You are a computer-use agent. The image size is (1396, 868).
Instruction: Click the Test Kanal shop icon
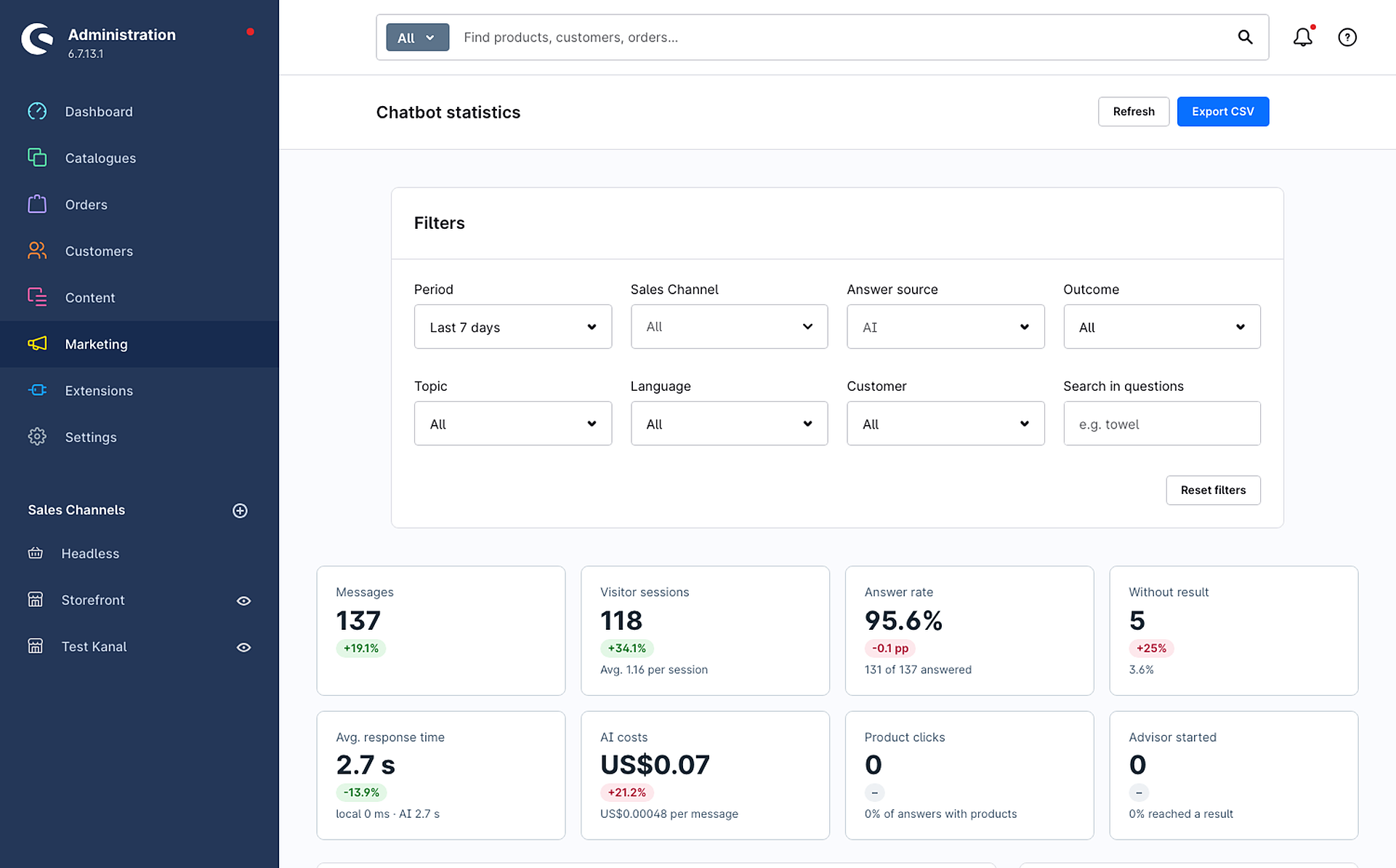click(36, 646)
